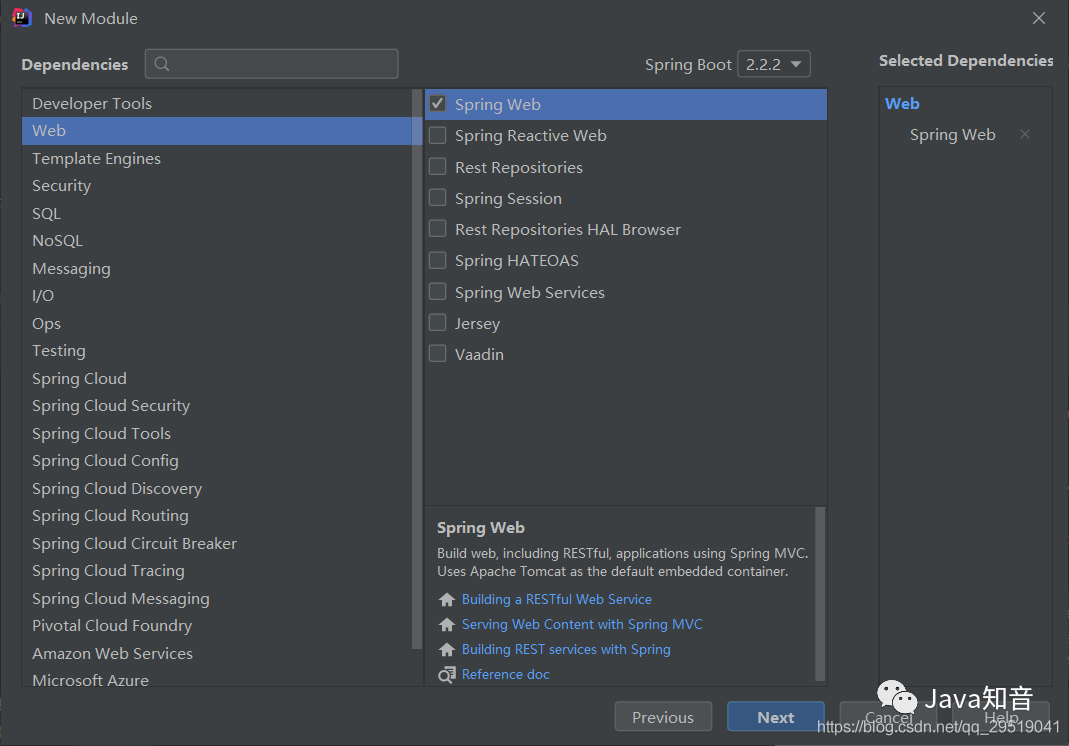This screenshot has height=746, width=1069.
Task: Select Spring Cloud Routing category
Action: (217, 516)
